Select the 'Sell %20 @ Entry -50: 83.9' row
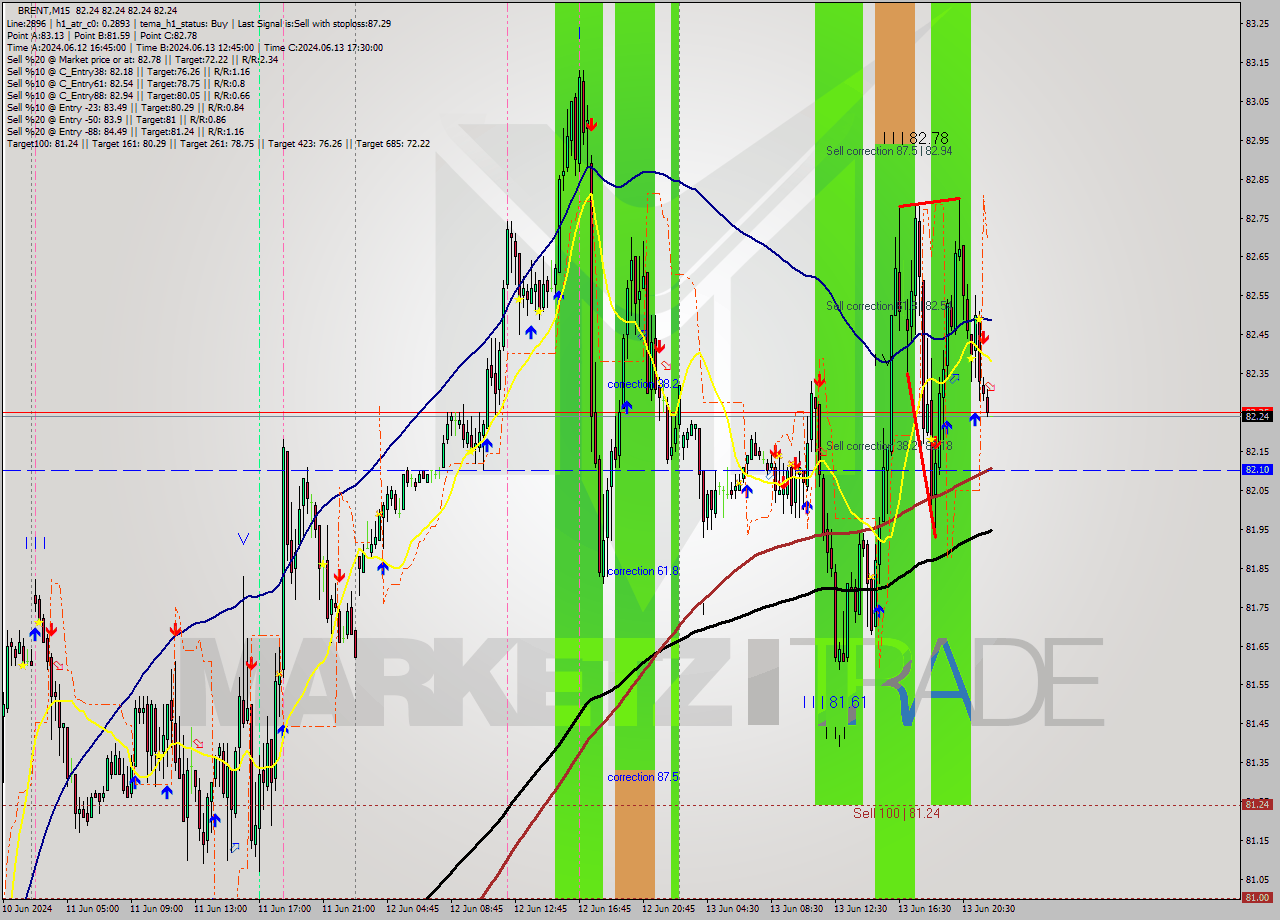 point(116,119)
